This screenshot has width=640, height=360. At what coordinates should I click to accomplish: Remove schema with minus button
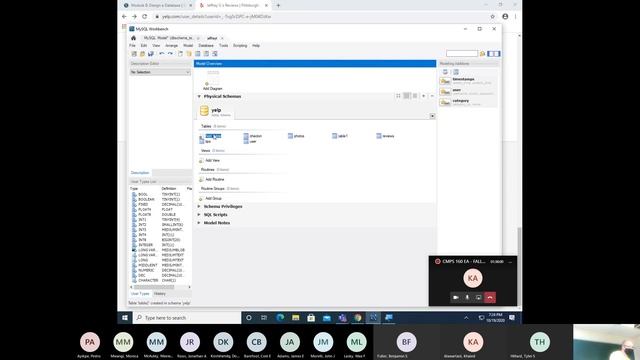click(432, 96)
